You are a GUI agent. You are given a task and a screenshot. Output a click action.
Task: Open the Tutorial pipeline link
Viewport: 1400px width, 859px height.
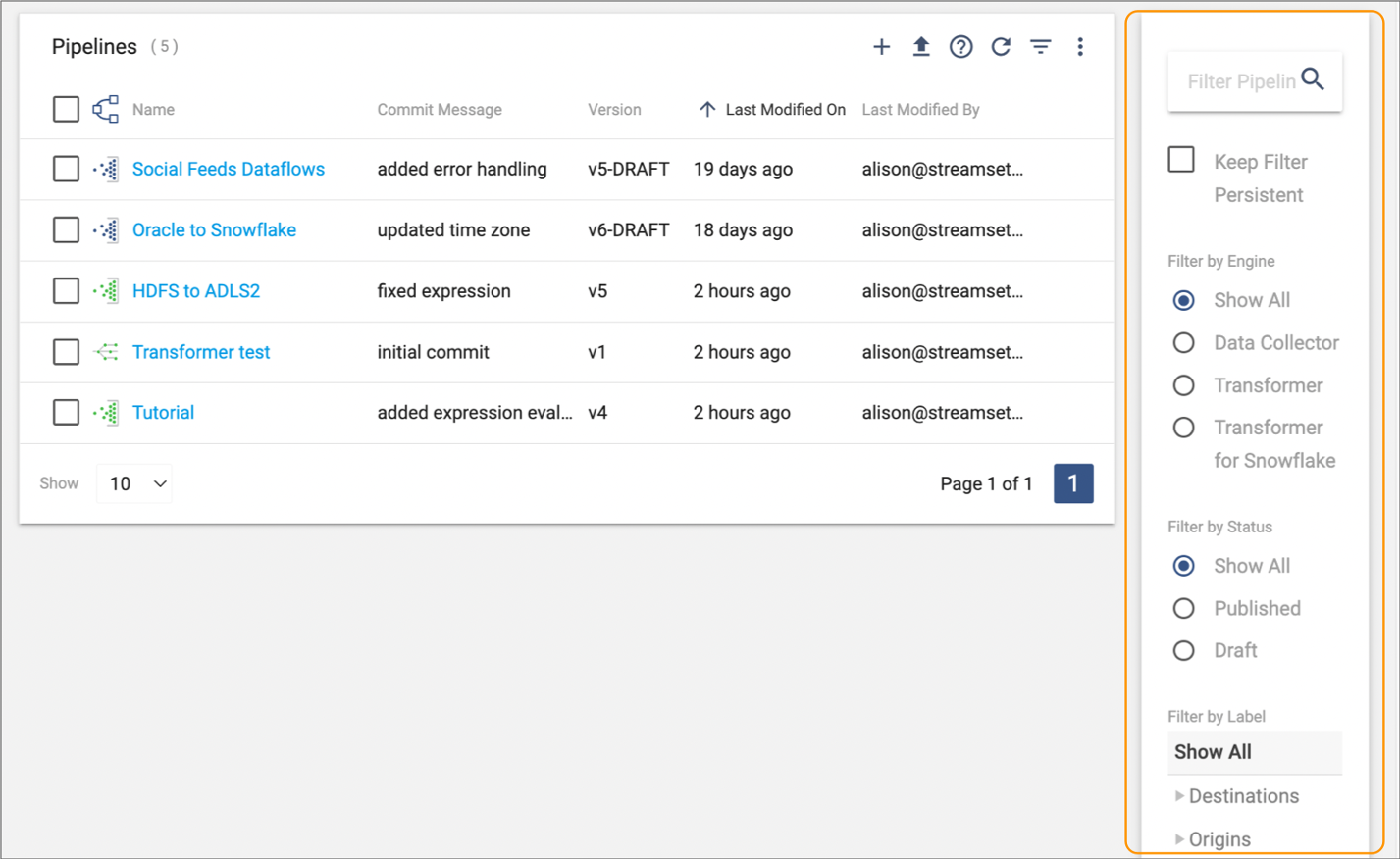coord(163,412)
